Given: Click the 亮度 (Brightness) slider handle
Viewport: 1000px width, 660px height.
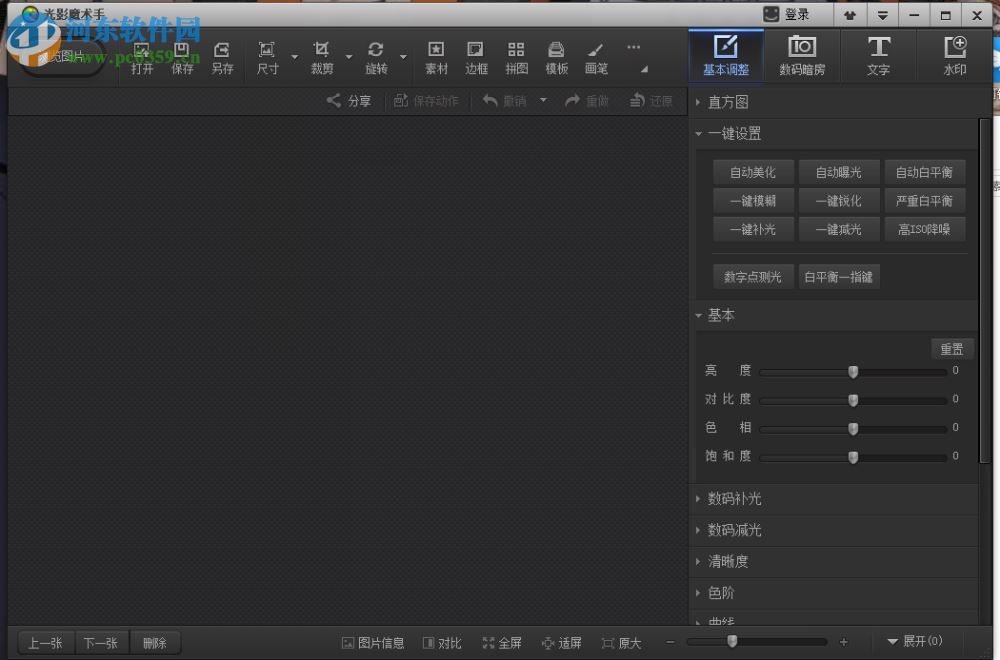Looking at the screenshot, I should pyautogui.click(x=853, y=372).
